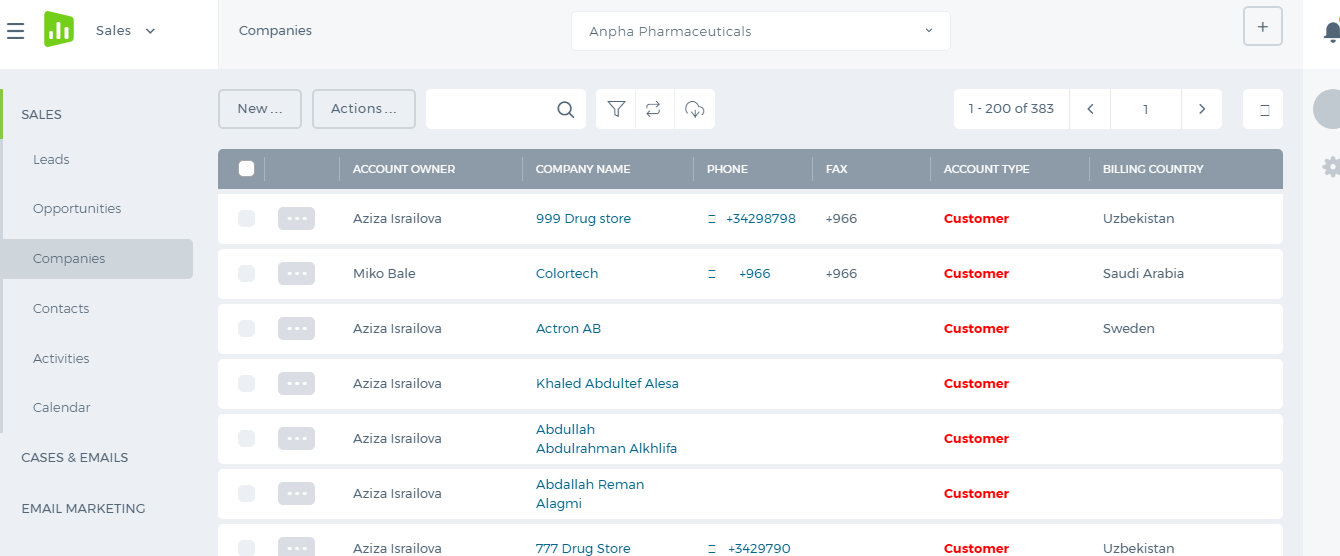Viewport: 1340px width, 556px height.
Task: Click the refresh arrows icon
Action: coord(653,109)
